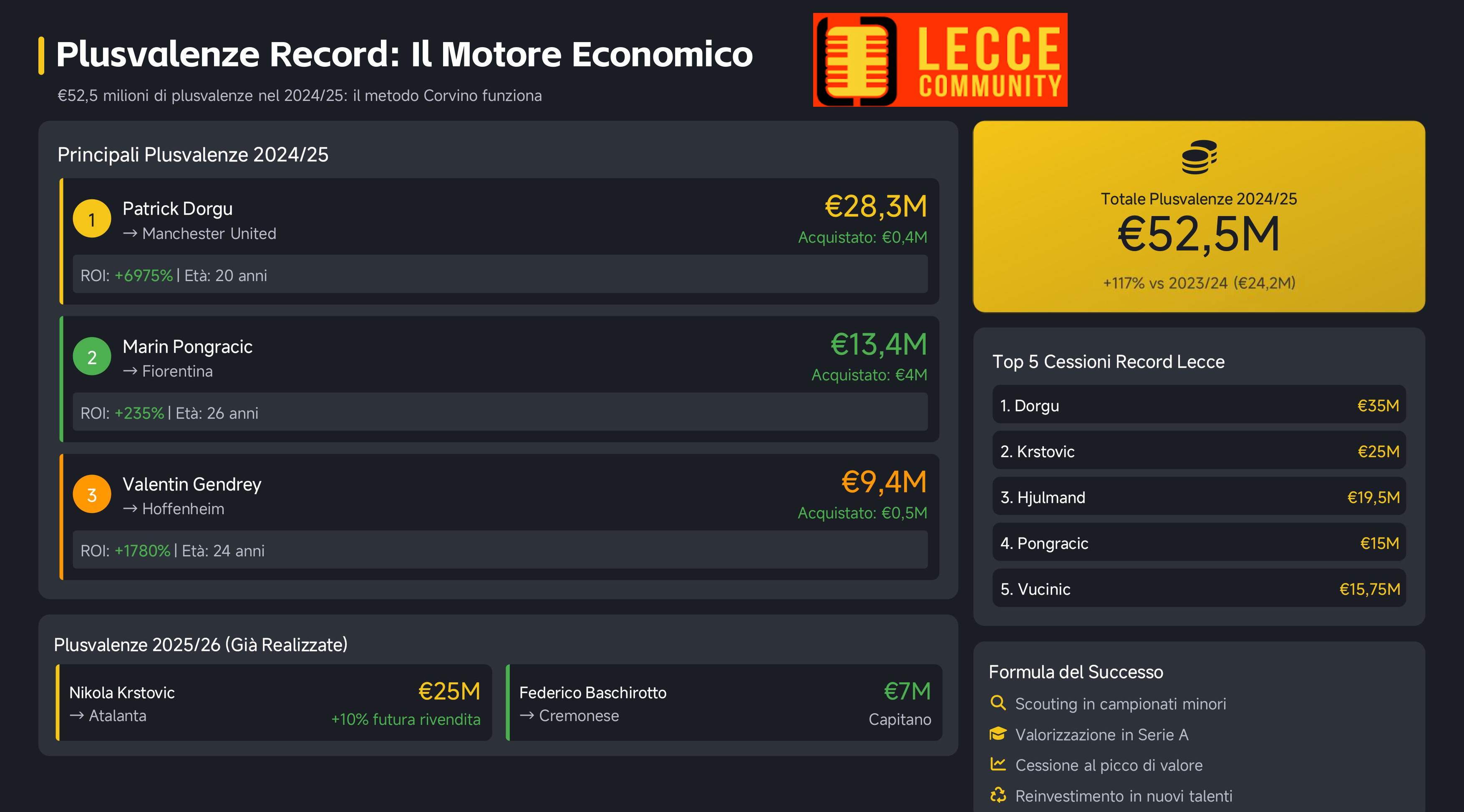This screenshot has width=1464, height=812.
Task: Select the Patrick Dorgu player name
Action: point(177,209)
